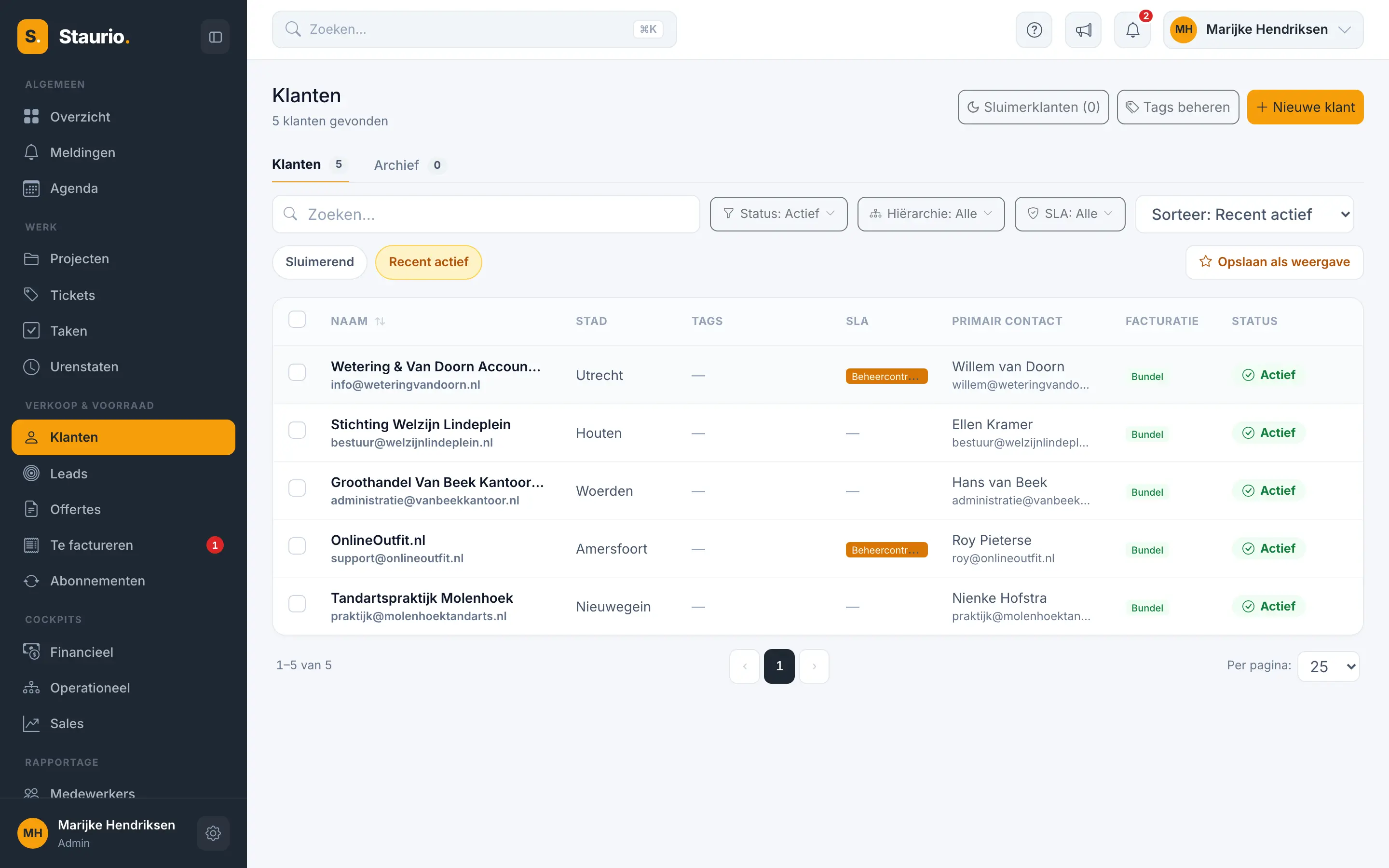Save the view with Opslaan als weergave

click(1274, 262)
